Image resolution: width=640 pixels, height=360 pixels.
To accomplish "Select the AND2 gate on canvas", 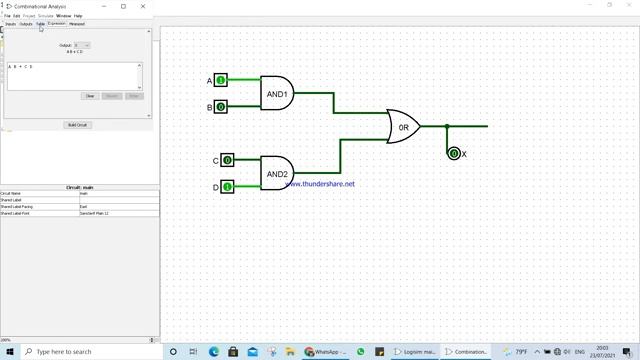I will click(277, 173).
